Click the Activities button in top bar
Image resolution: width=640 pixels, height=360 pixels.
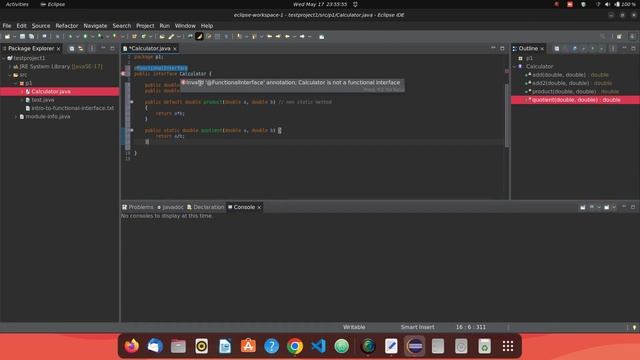coord(17,4)
